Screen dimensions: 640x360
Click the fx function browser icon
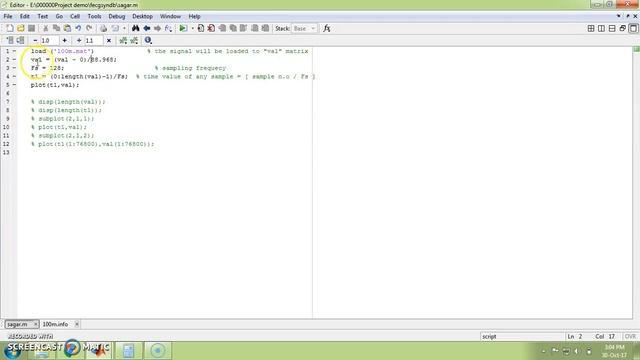(x=327, y=28)
